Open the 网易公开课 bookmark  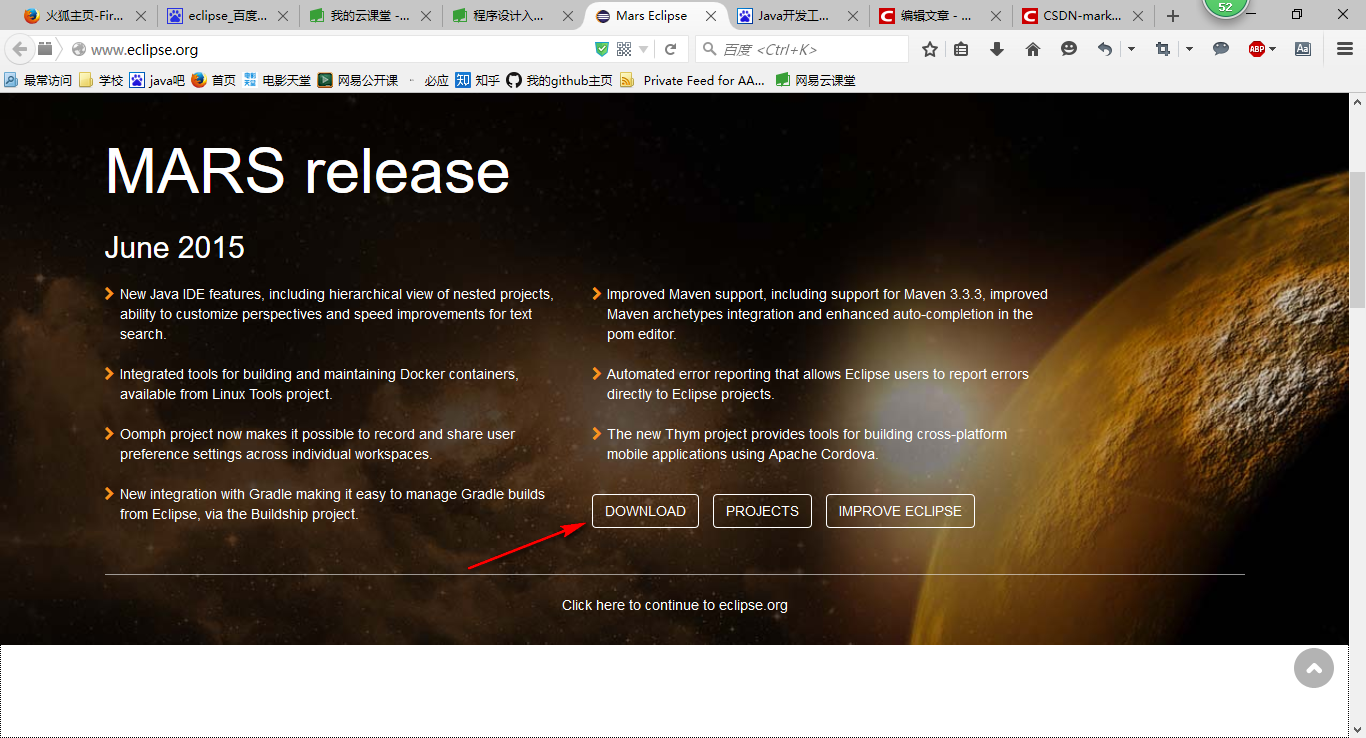click(x=358, y=80)
